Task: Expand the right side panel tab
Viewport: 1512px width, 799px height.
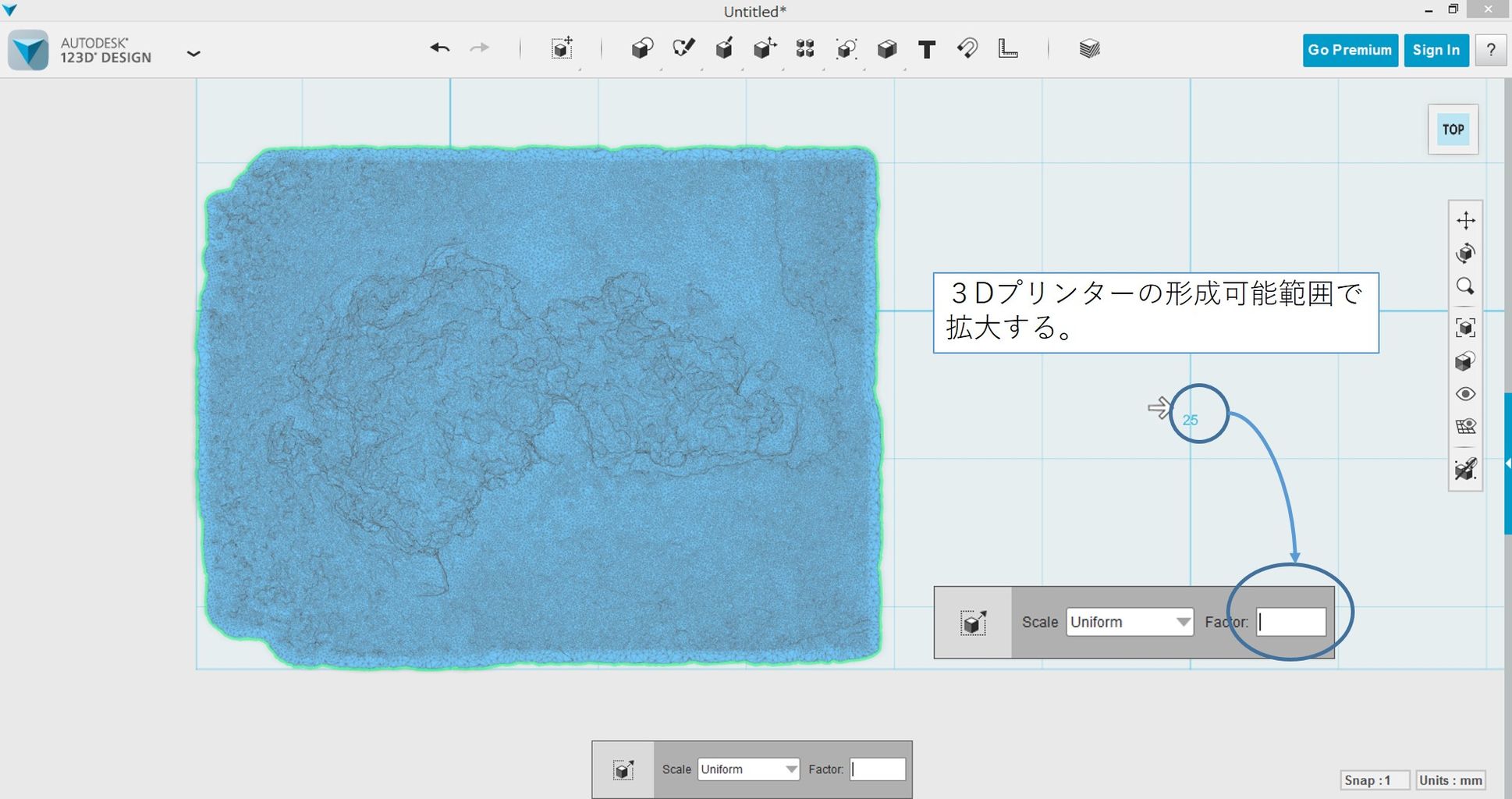Action: 1507,463
